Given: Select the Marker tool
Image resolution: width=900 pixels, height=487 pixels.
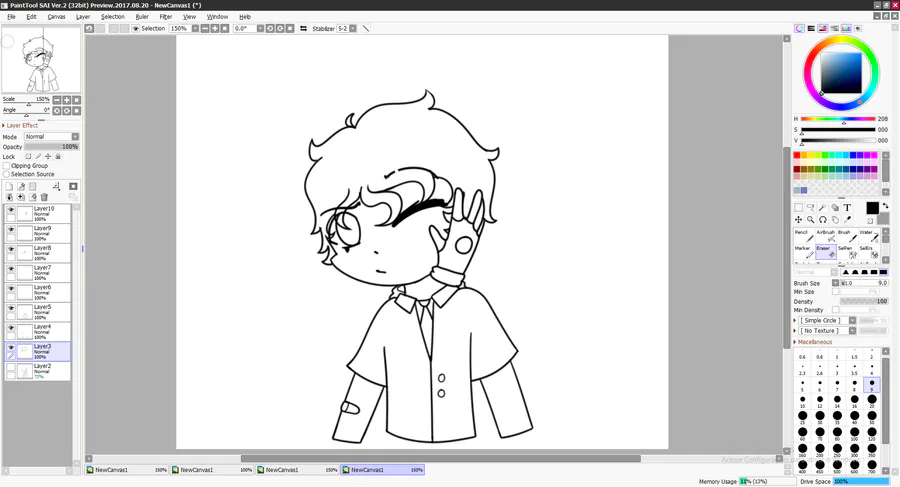Looking at the screenshot, I should click(804, 252).
